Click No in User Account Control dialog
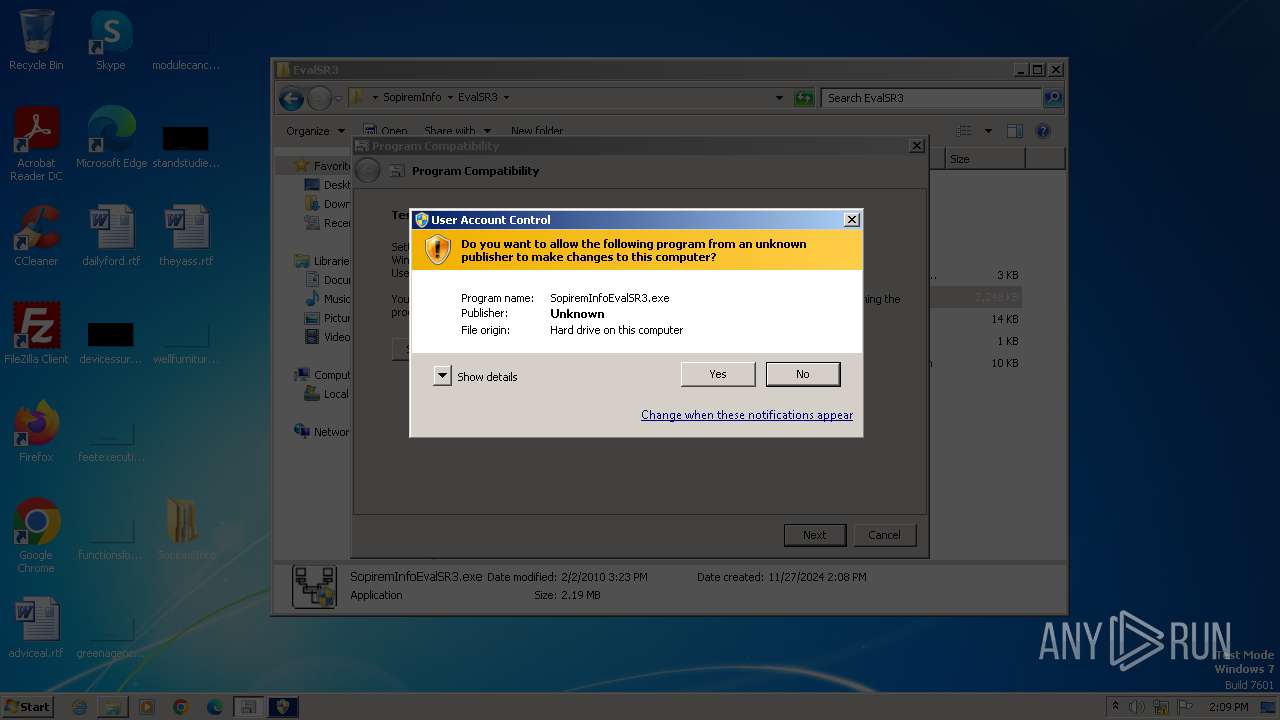This screenshot has height=720, width=1280. 803,374
